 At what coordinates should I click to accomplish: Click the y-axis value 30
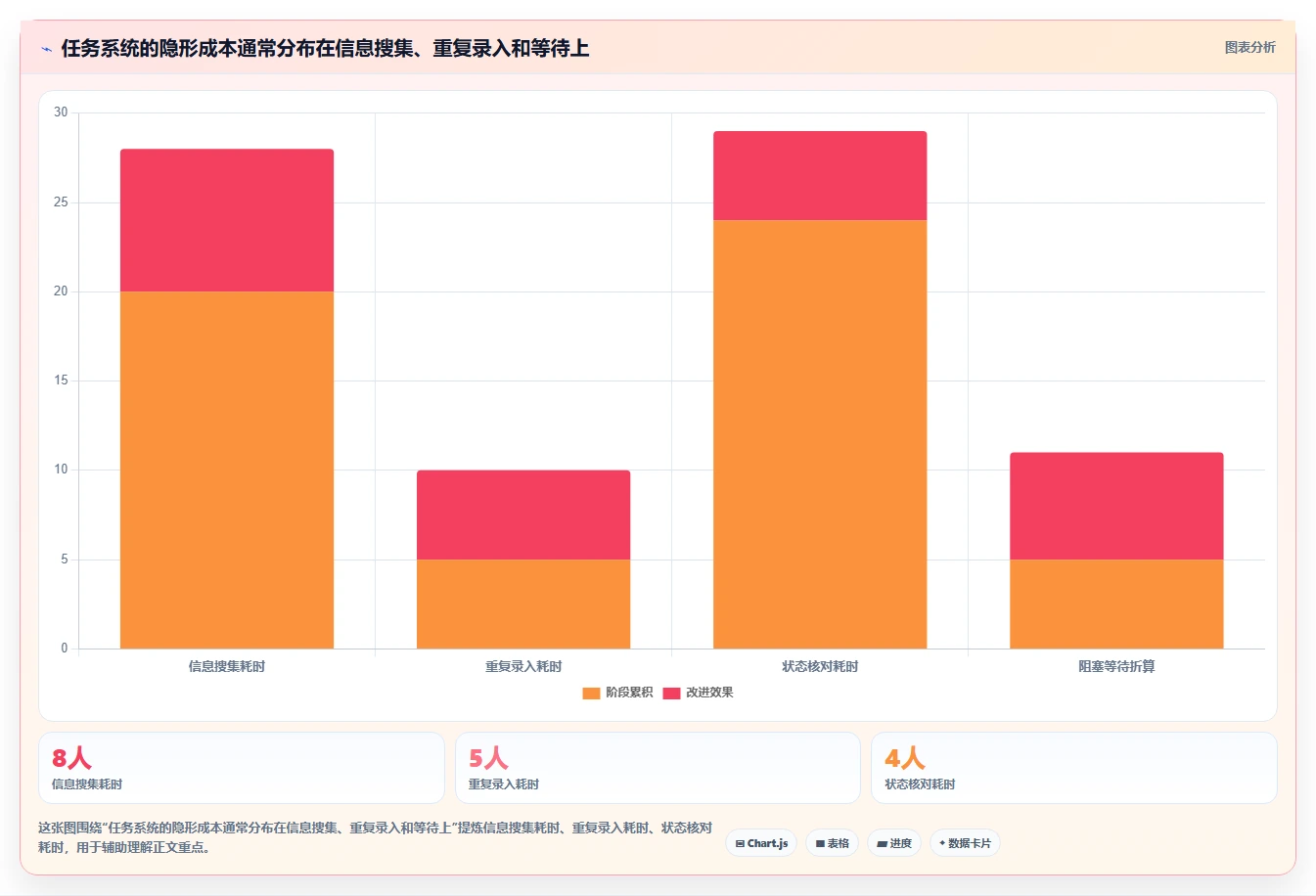(x=61, y=112)
